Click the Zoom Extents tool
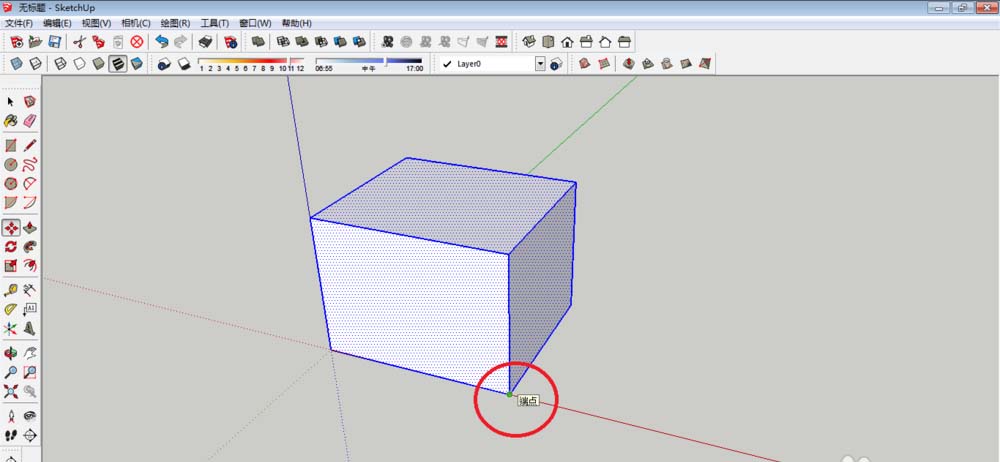This screenshot has width=1000, height=462. pos(11,391)
